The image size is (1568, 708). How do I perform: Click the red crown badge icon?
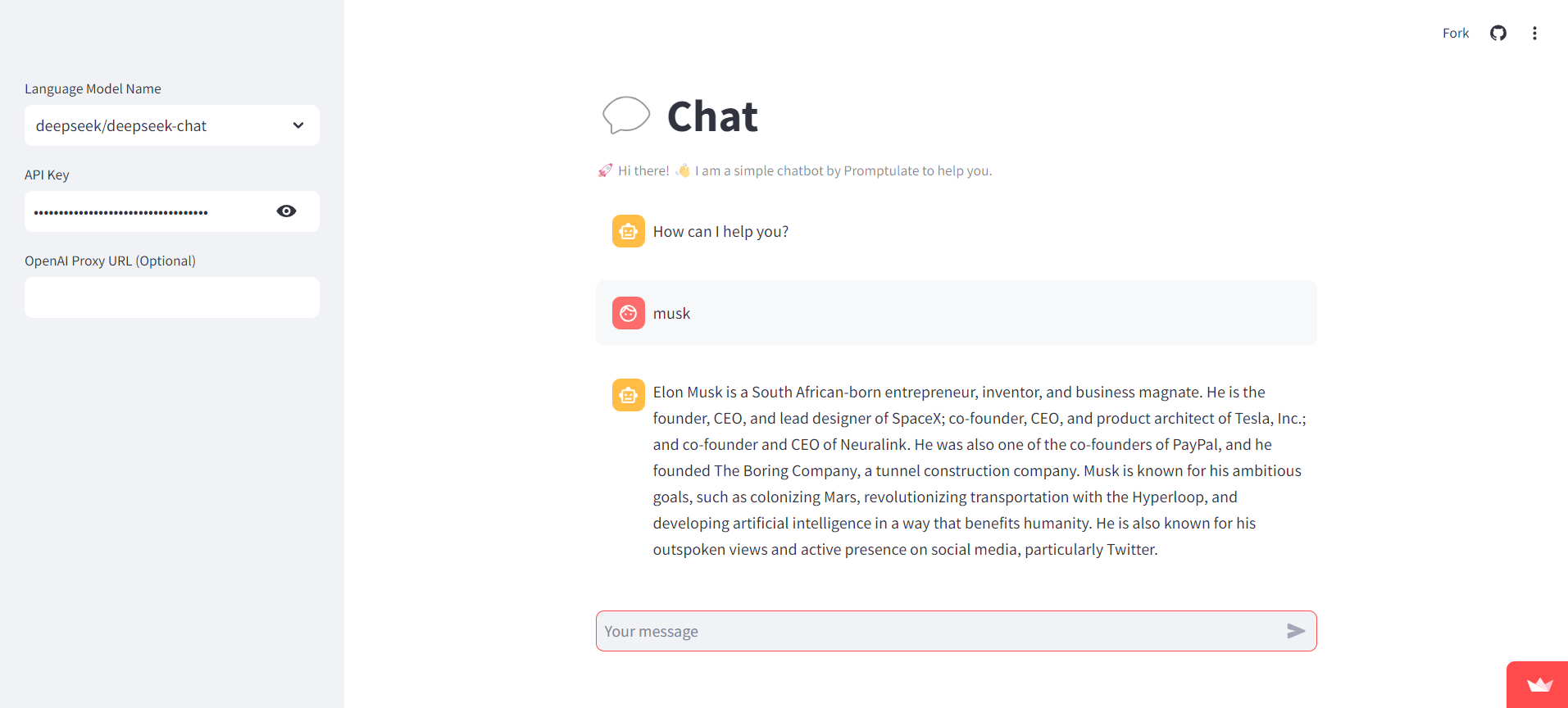(1539, 685)
